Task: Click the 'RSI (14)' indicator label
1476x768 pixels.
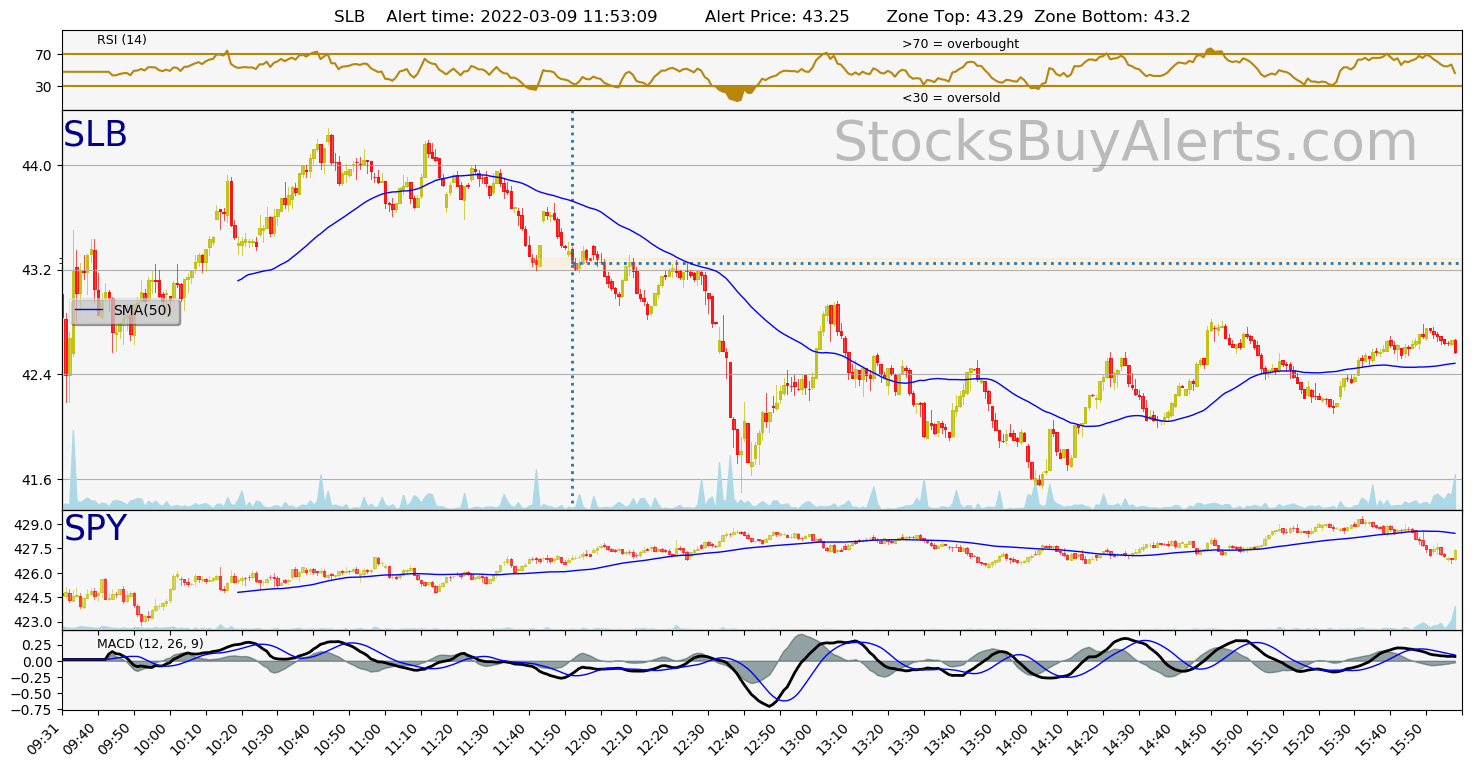Action: [x=122, y=40]
